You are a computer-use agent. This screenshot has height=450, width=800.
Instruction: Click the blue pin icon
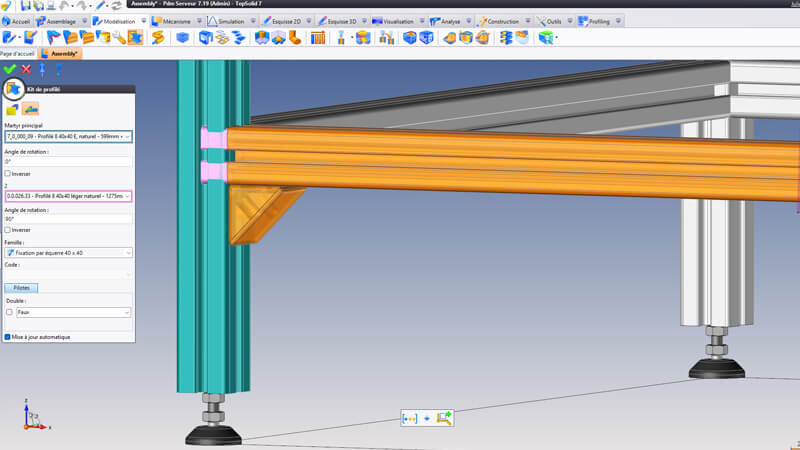pyautogui.click(x=42, y=69)
